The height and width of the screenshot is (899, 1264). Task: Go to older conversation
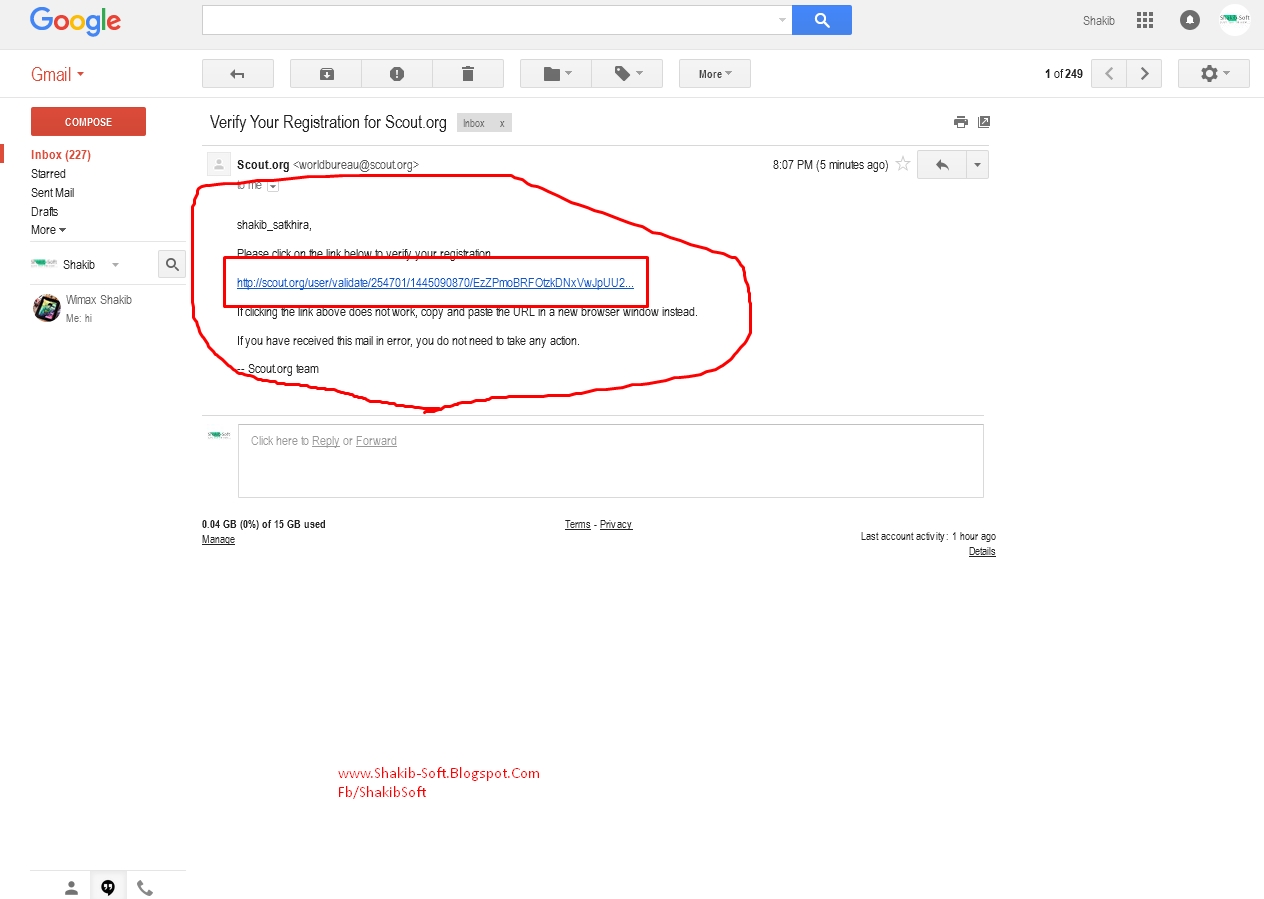(x=1144, y=74)
